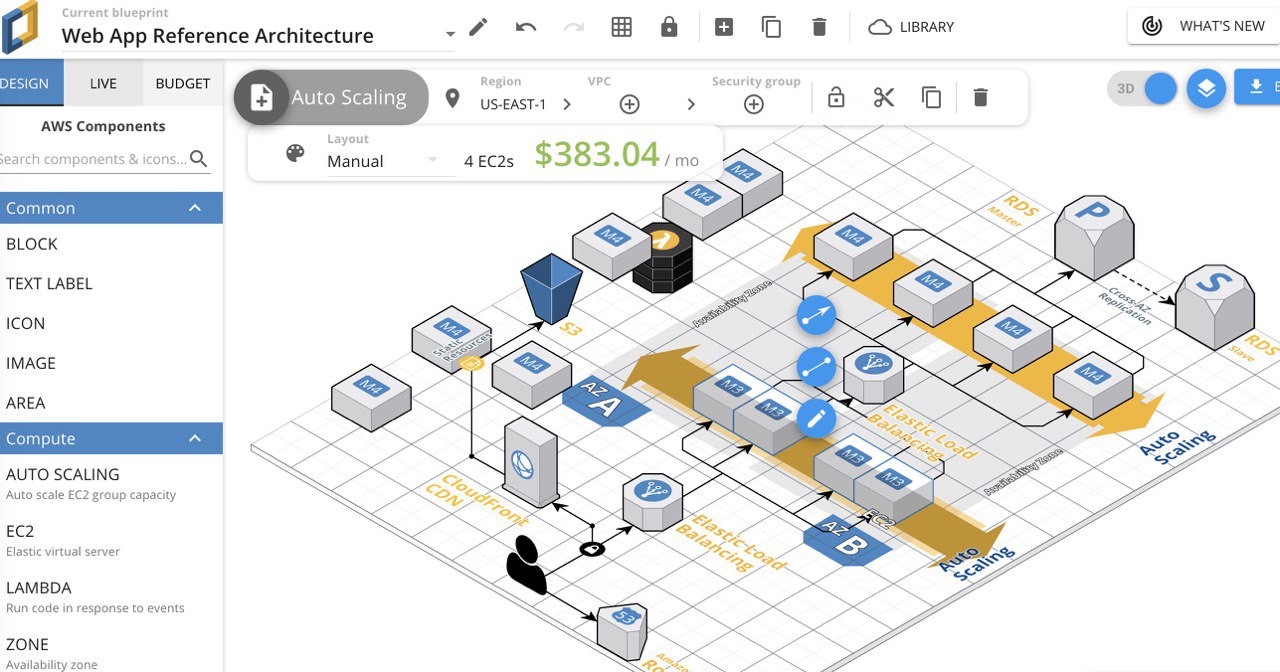Click the AZ B zone label
The width and height of the screenshot is (1280, 672).
click(848, 540)
